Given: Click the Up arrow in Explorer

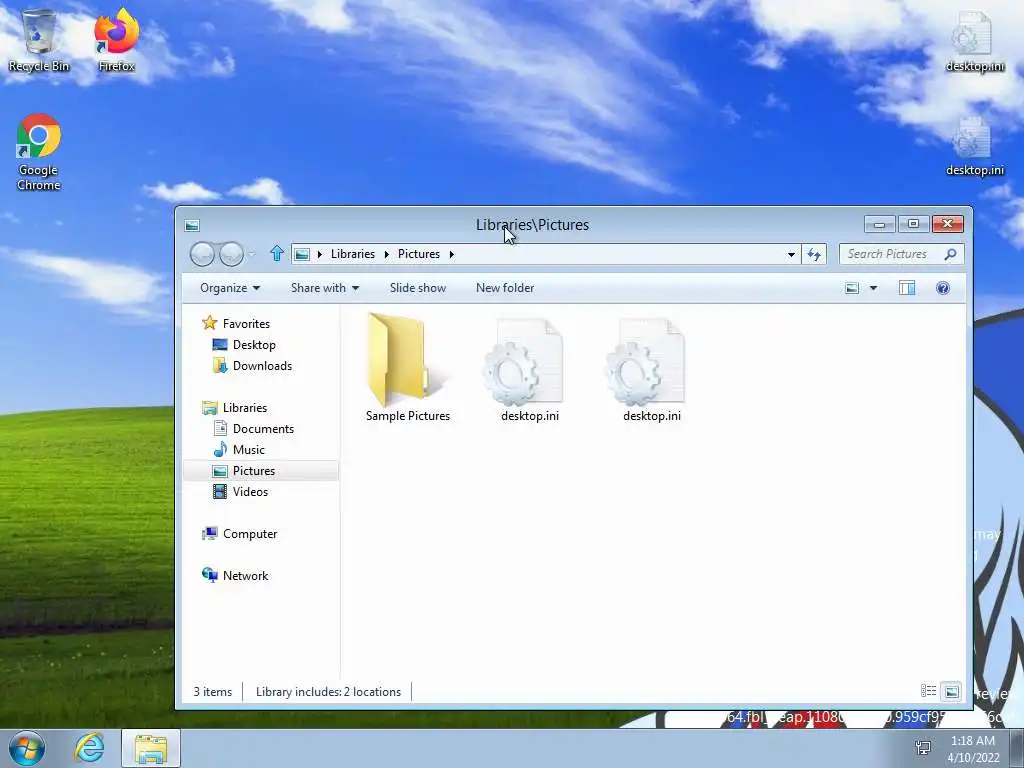Looking at the screenshot, I should 277,253.
